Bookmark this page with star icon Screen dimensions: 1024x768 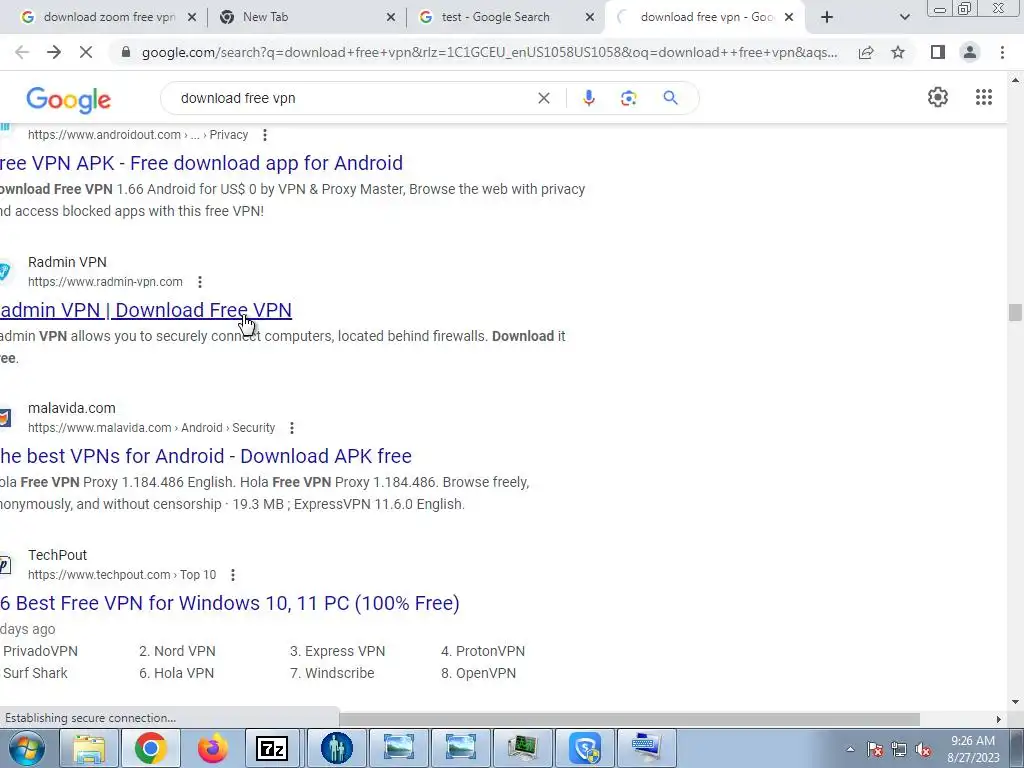pos(898,52)
